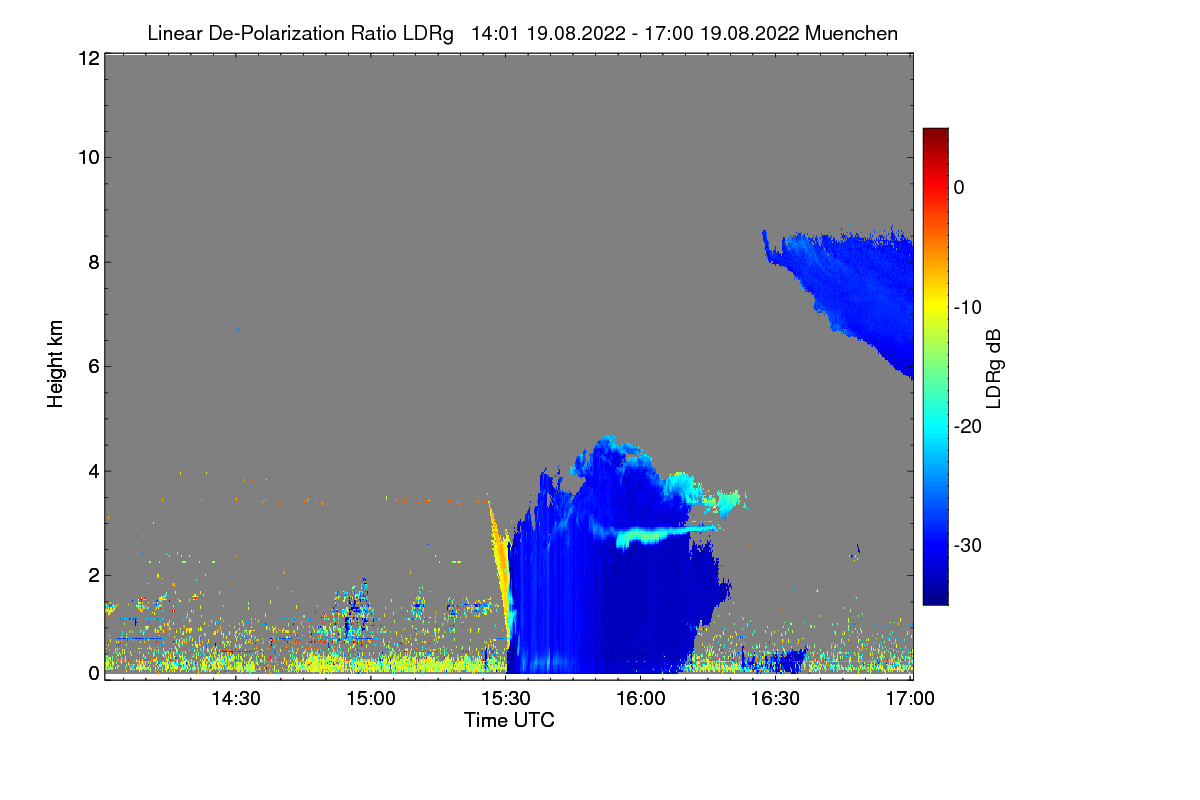Click the '6' height tick label
1200x800 pixels.
click(x=92, y=366)
